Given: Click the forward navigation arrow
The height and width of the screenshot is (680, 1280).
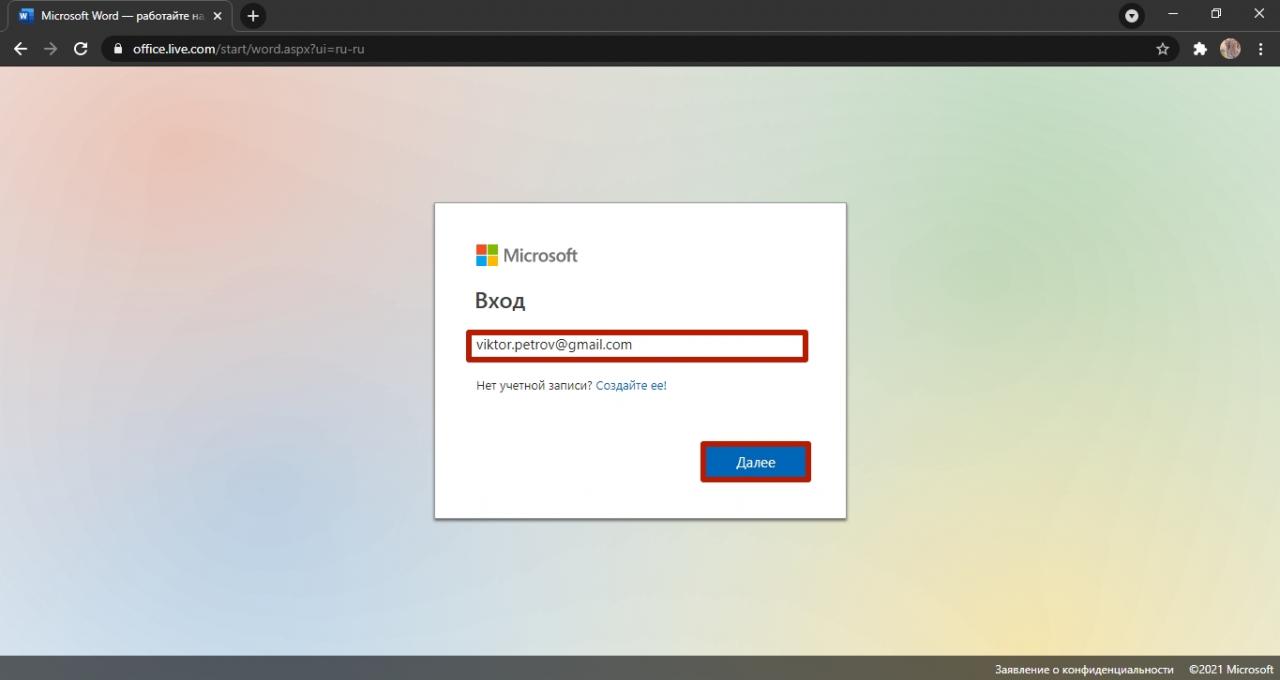Looking at the screenshot, I should point(51,49).
